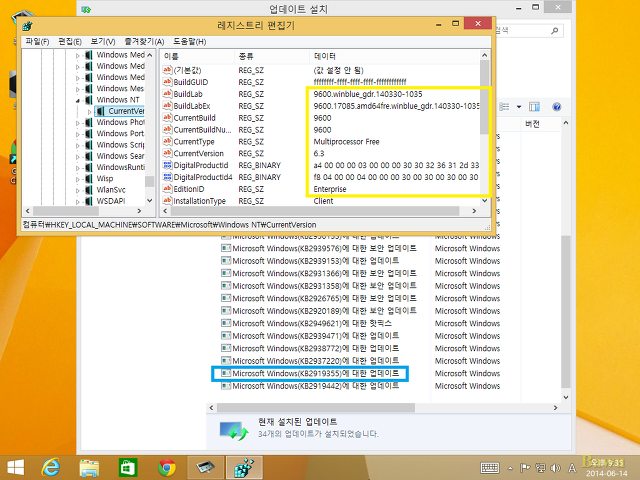The width and height of the screenshot is (640, 480).
Task: Expand the Windows NT tree node arrow
Action: (x=78, y=100)
